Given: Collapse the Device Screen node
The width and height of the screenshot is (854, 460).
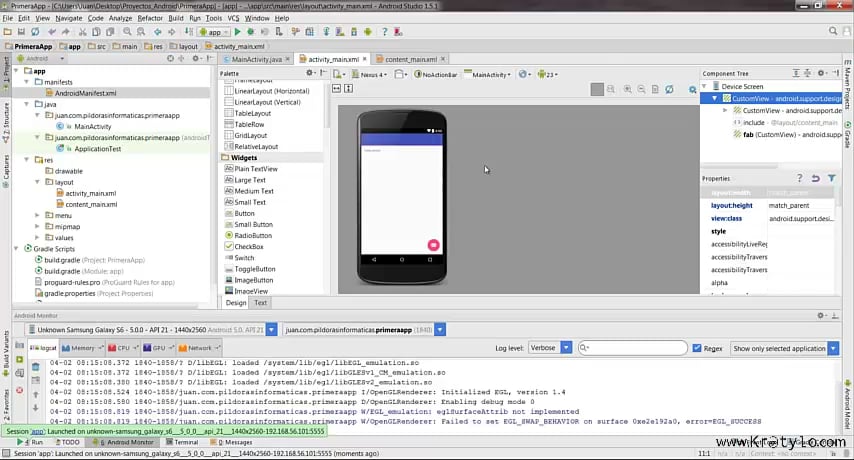Looking at the screenshot, I should (704, 87).
